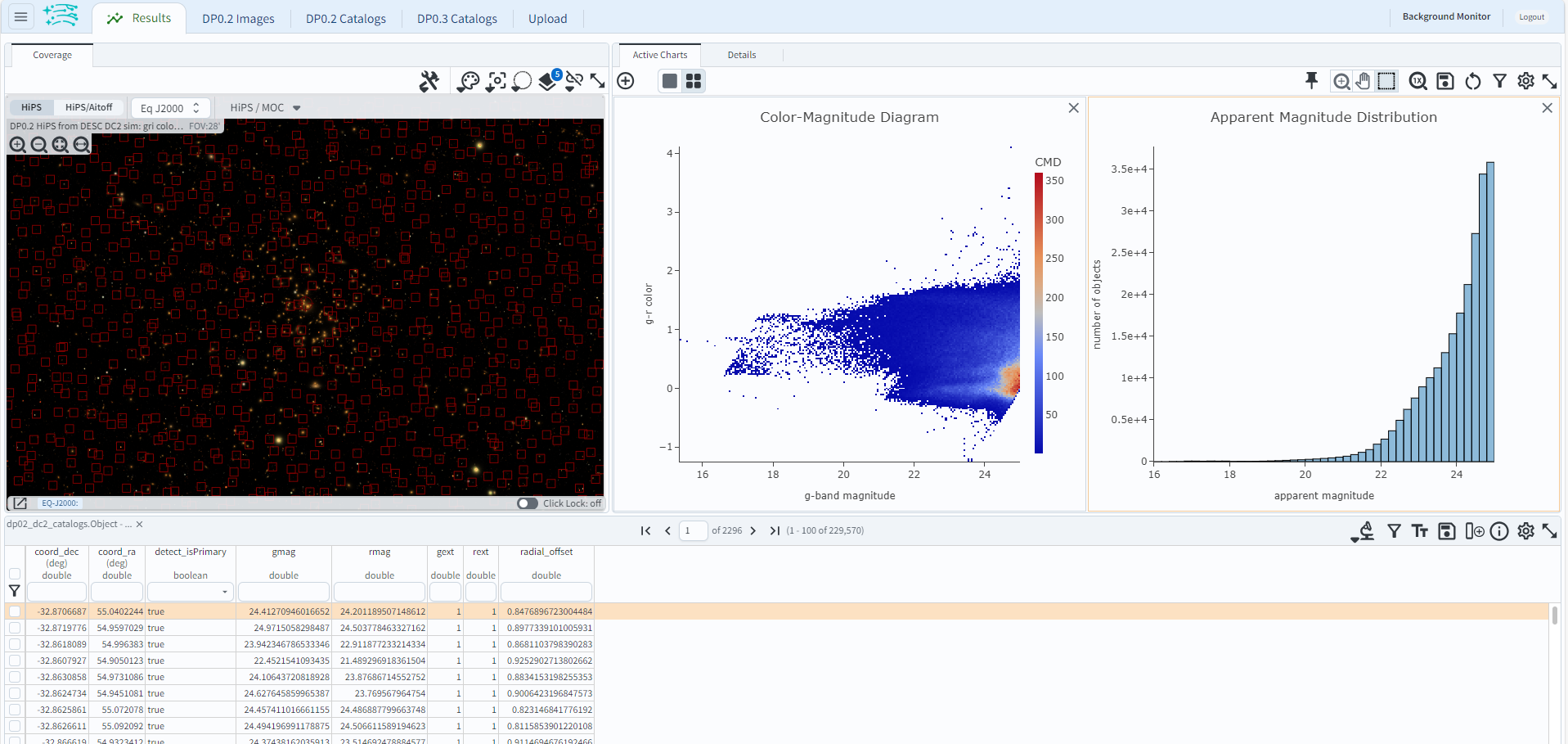This screenshot has height=744, width=1568.
Task: Switch charts to single view layout
Action: (x=670, y=81)
